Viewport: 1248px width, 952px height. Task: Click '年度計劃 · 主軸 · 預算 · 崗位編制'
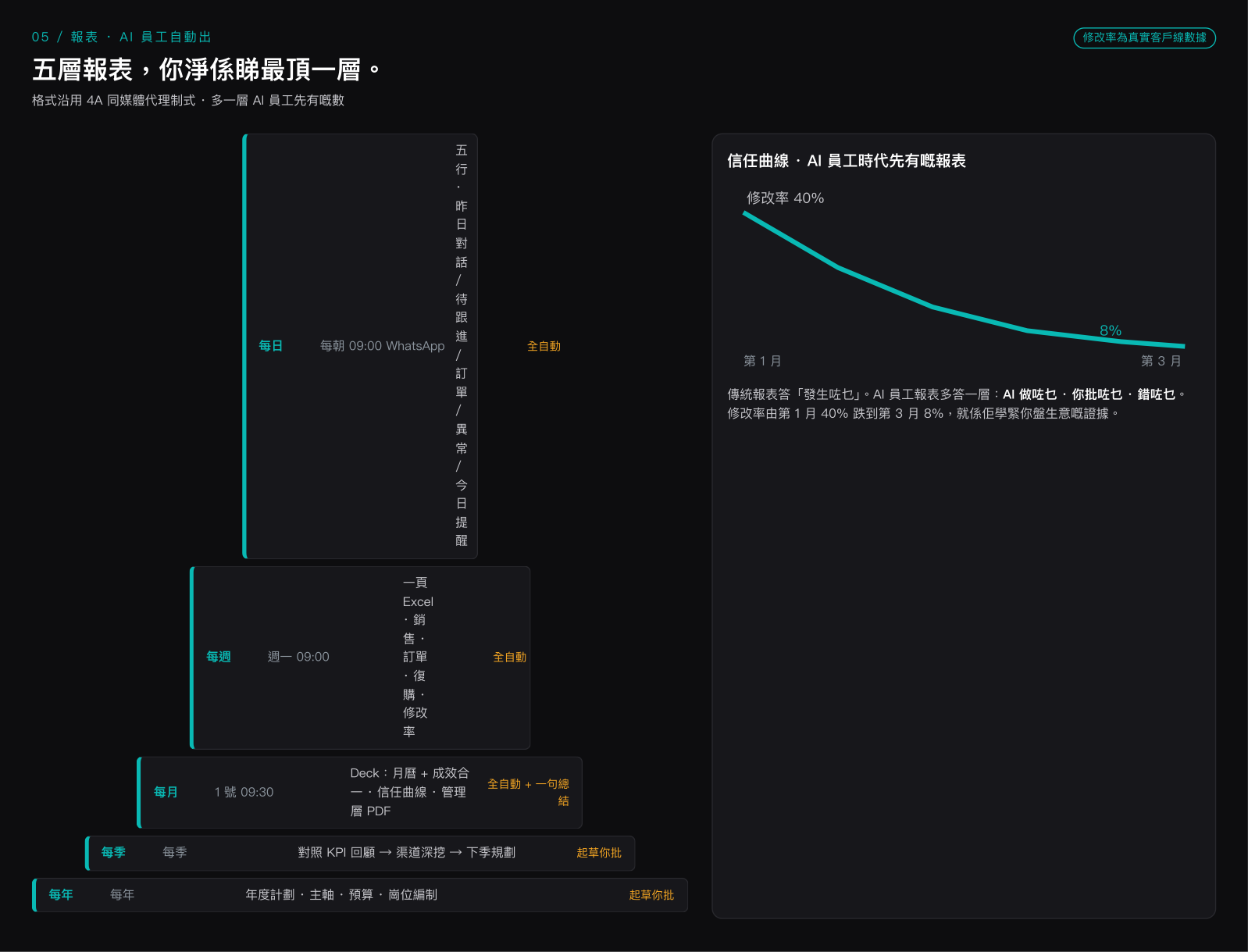click(341, 894)
